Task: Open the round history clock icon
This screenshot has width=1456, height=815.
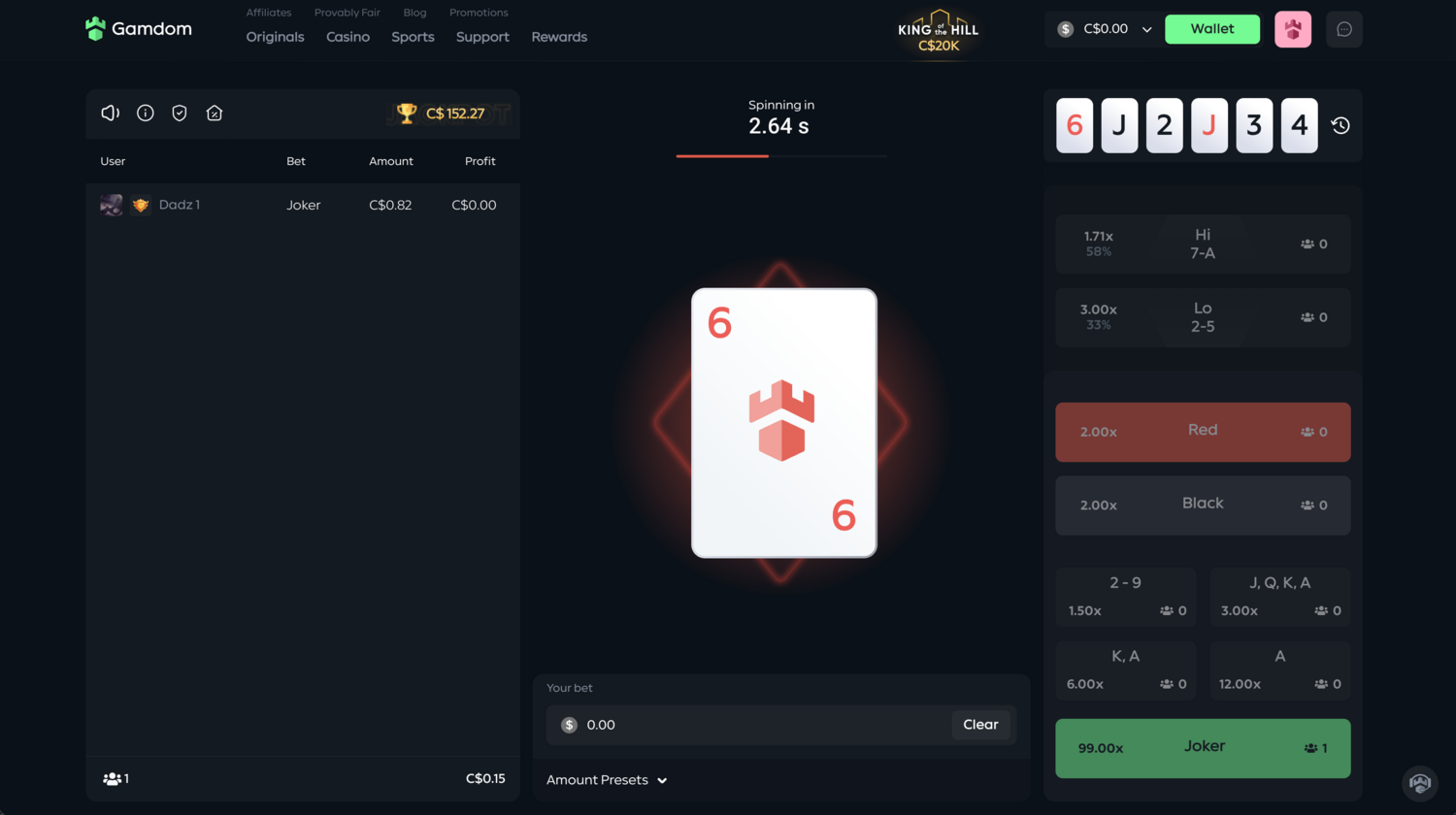Action: (x=1340, y=125)
